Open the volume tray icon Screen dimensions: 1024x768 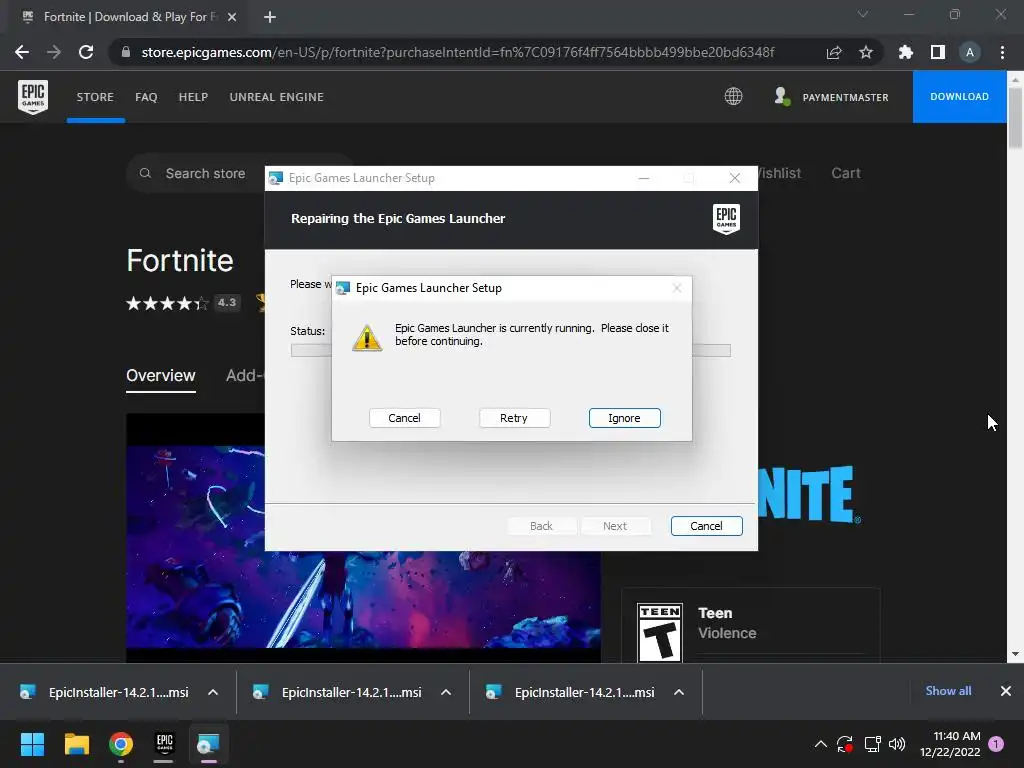(897, 744)
